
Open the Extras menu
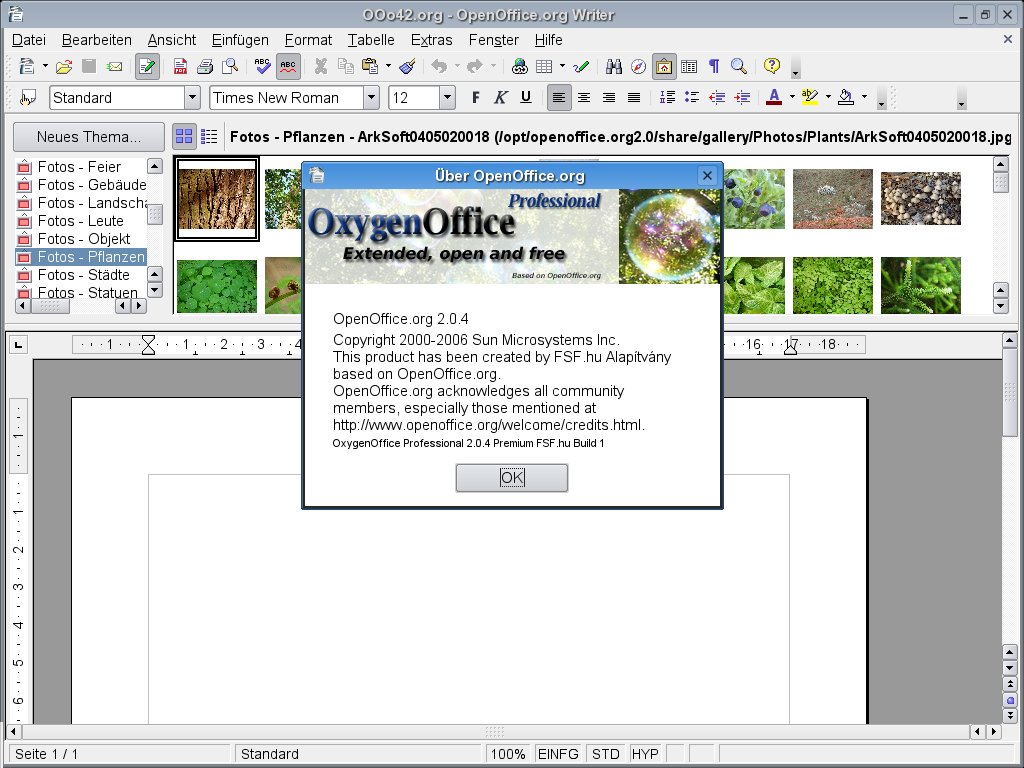(431, 40)
